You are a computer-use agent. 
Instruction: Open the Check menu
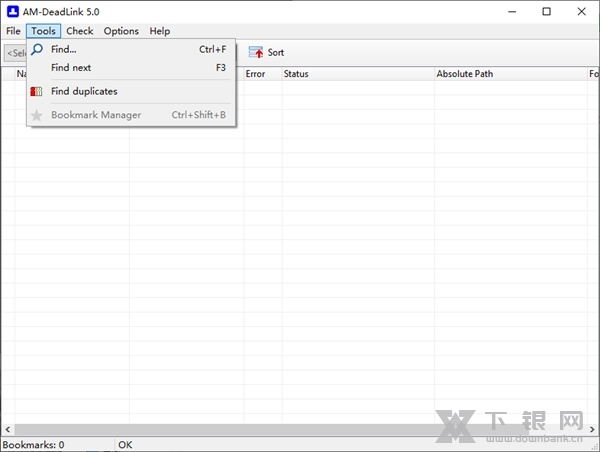[80, 31]
